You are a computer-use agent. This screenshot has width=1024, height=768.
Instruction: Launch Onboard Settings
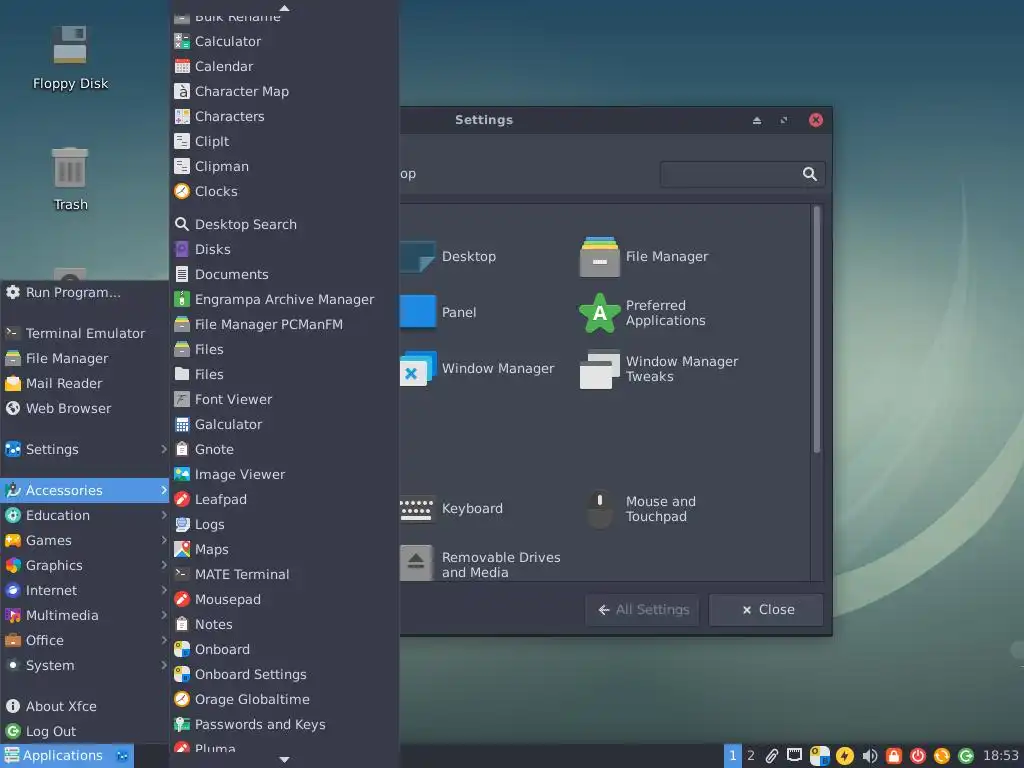(x=284, y=674)
